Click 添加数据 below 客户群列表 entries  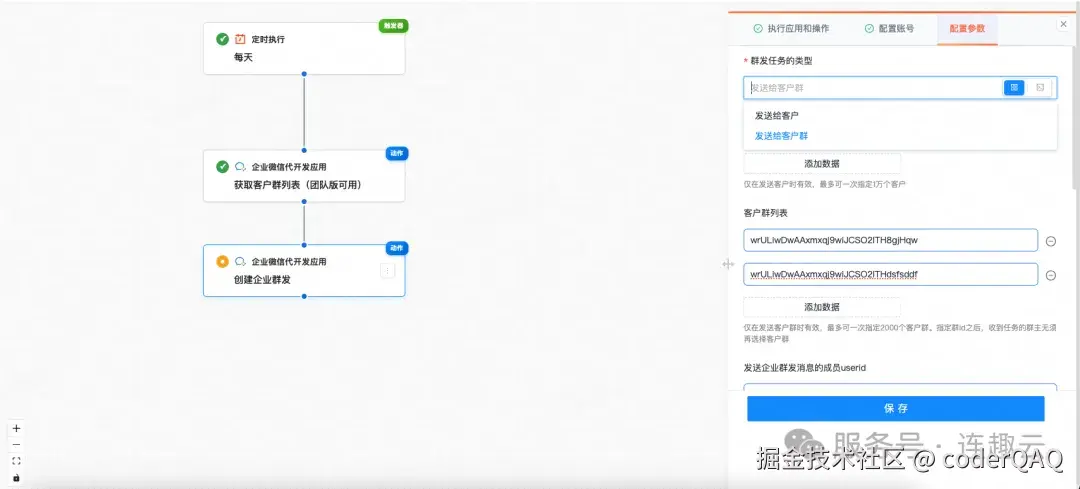click(x=822, y=307)
